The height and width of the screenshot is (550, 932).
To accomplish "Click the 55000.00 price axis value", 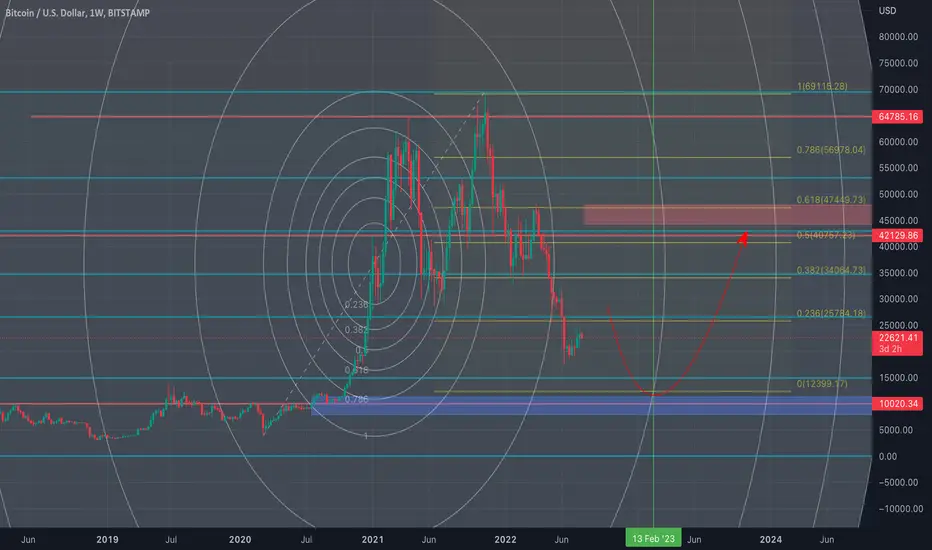I will pos(898,168).
